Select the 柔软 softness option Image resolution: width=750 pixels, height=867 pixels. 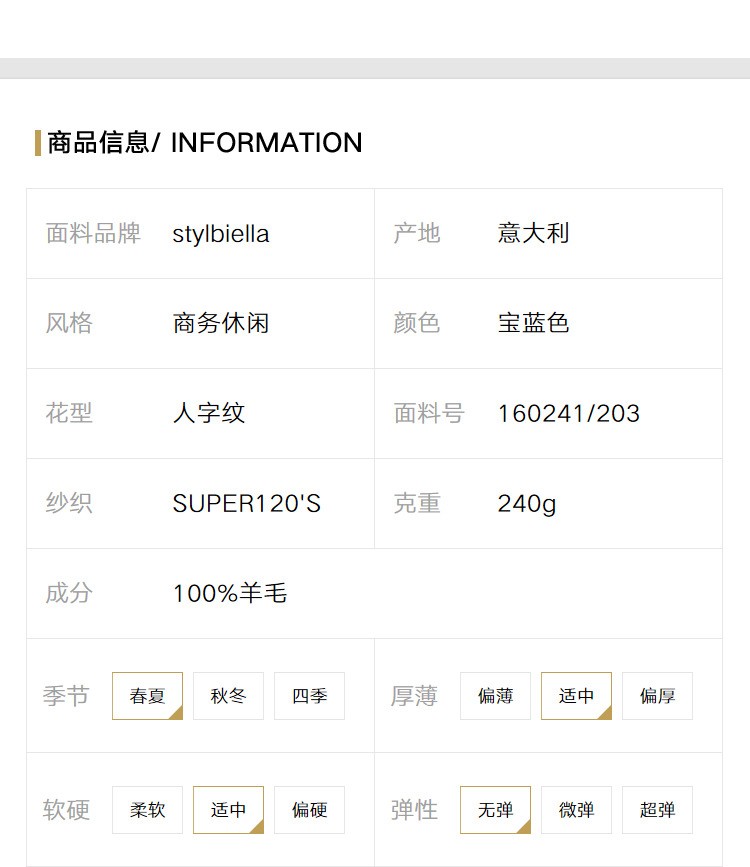pos(147,809)
